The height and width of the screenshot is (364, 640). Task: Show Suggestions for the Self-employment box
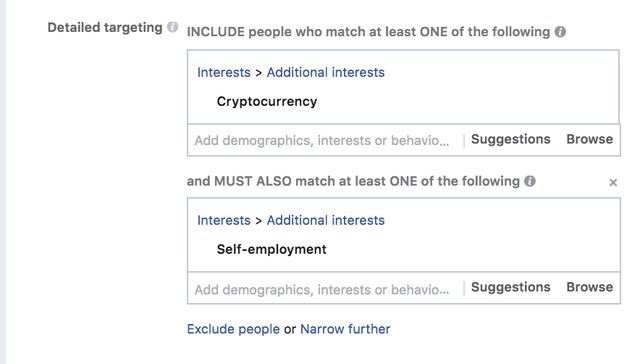pos(511,287)
